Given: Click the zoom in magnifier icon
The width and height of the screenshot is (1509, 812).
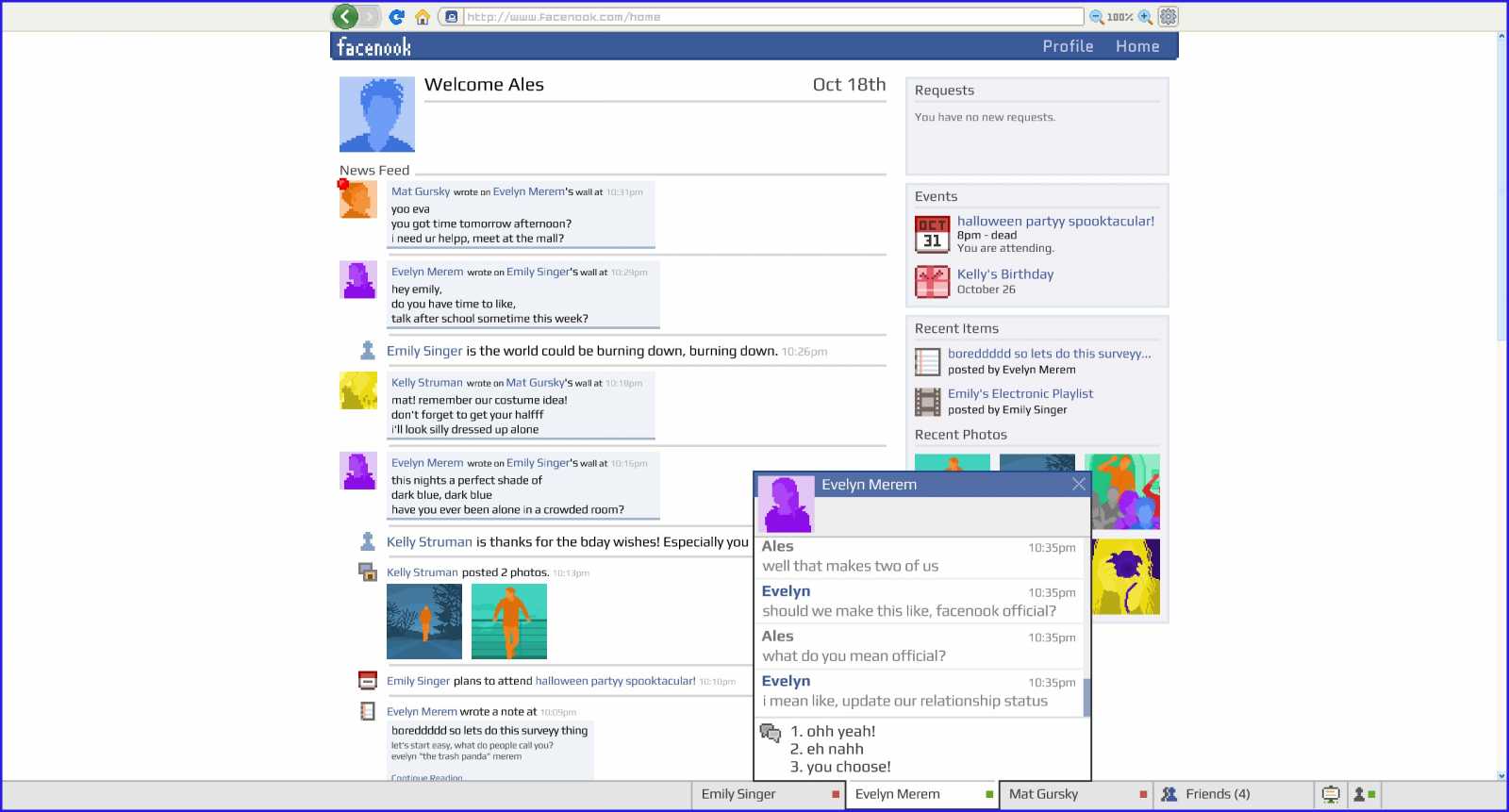Looking at the screenshot, I should coord(1145,17).
